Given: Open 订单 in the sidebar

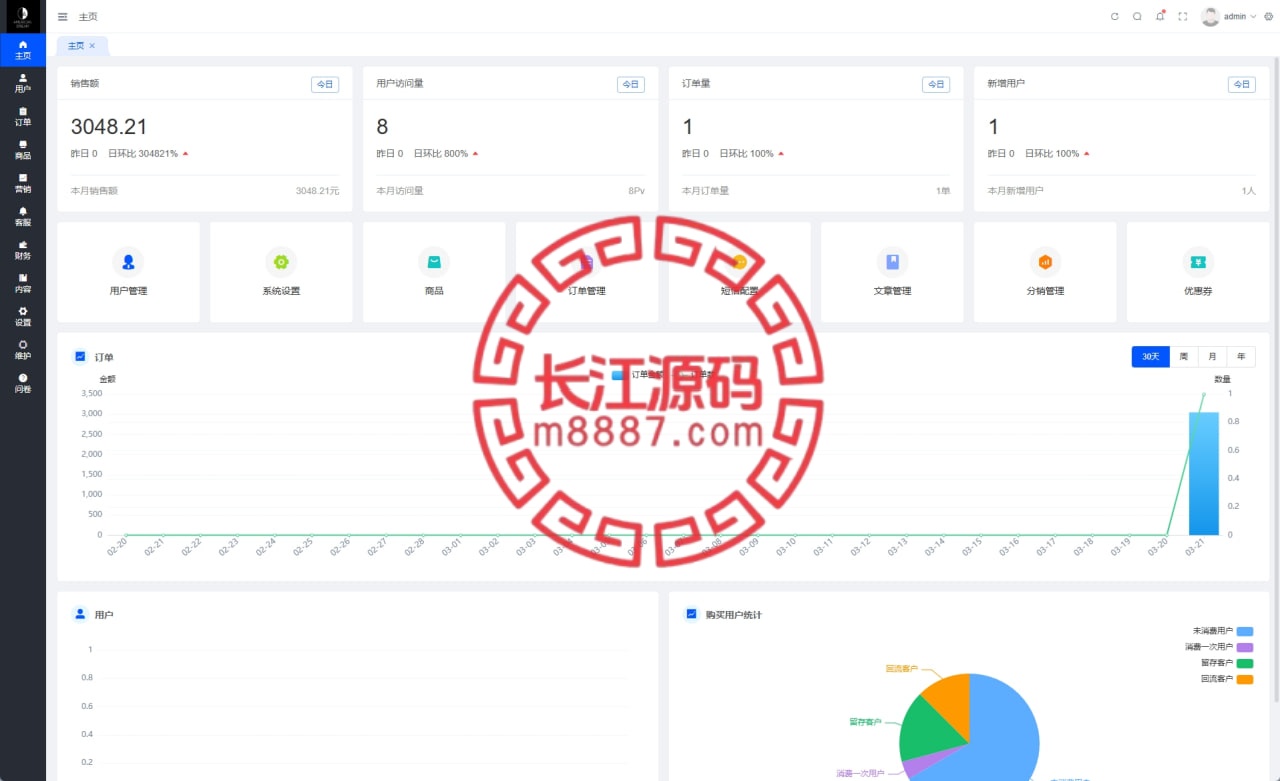Looking at the screenshot, I should coord(23,116).
